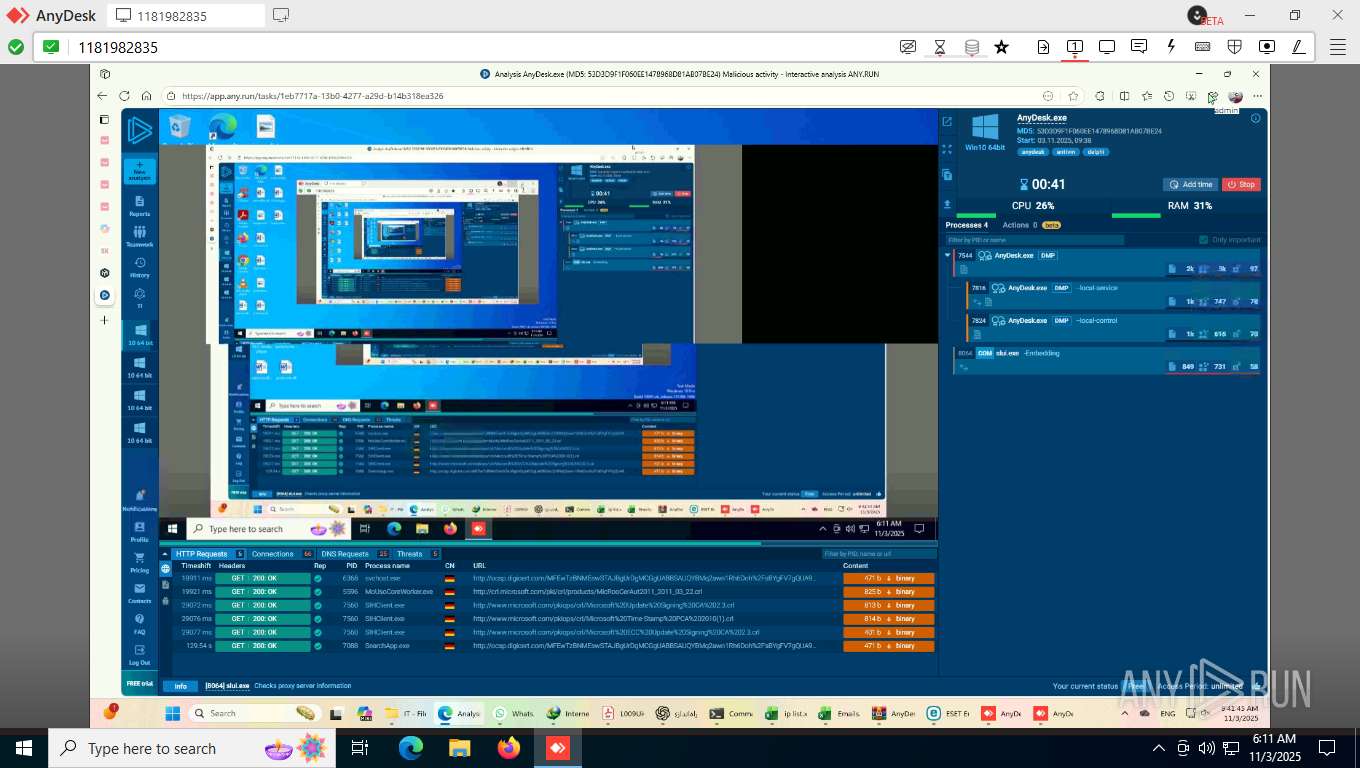This screenshot has height=768, width=1360.
Task: Click Log Out in ANY.RUN sidebar
Action: tap(140, 655)
